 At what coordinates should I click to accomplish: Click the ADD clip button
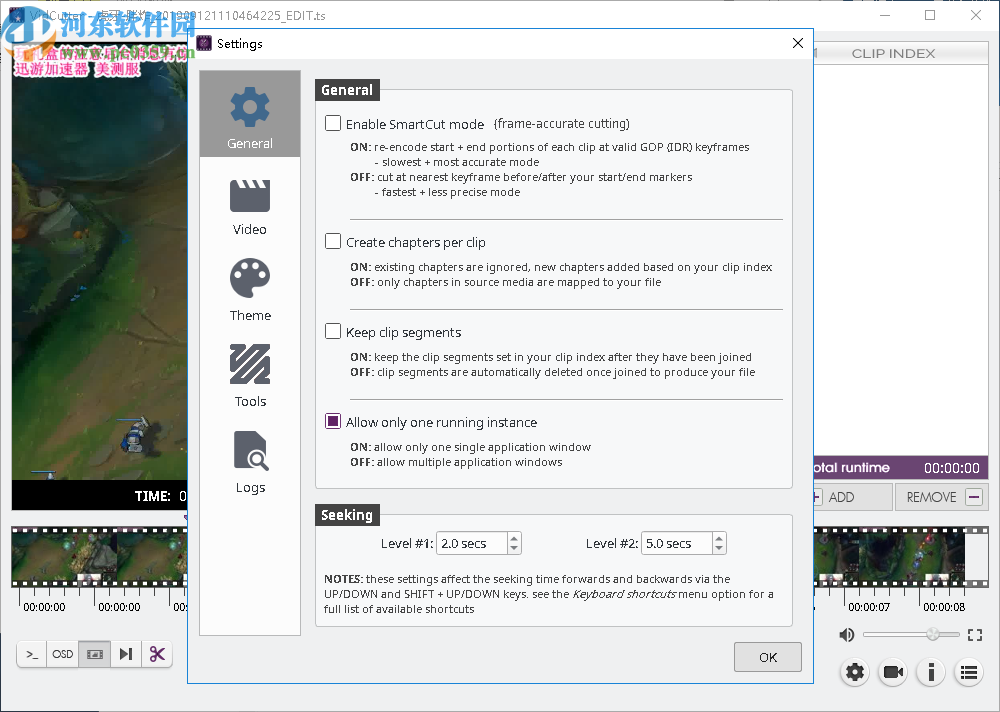pyautogui.click(x=853, y=497)
